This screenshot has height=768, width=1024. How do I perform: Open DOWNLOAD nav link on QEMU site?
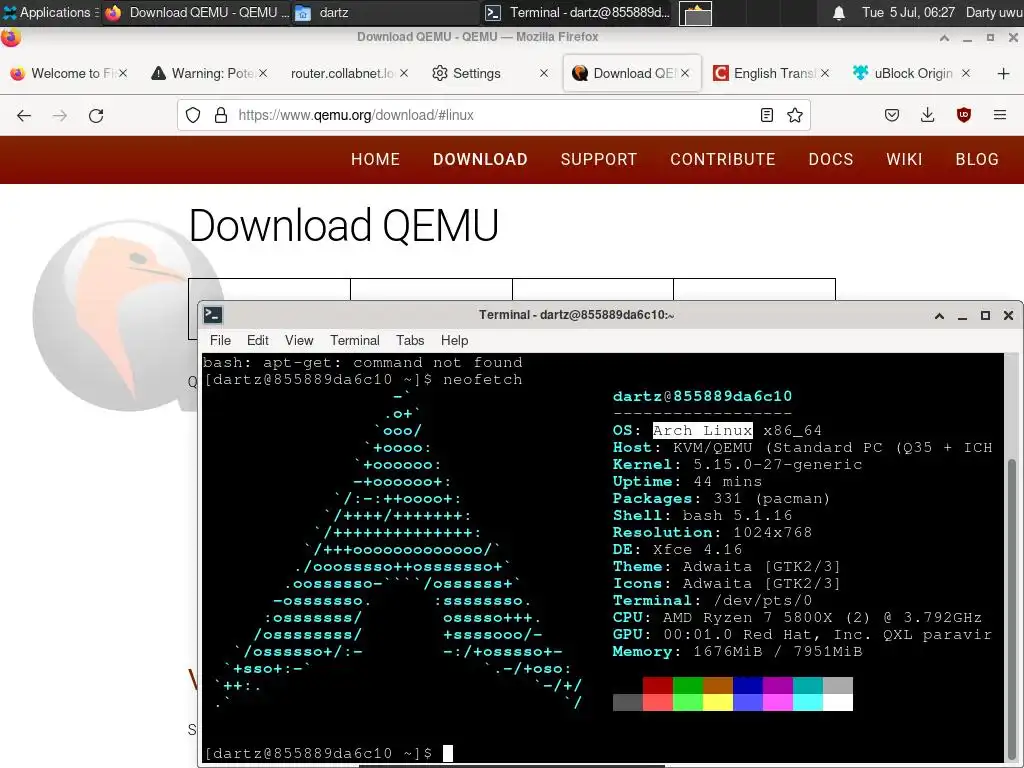[480, 159]
